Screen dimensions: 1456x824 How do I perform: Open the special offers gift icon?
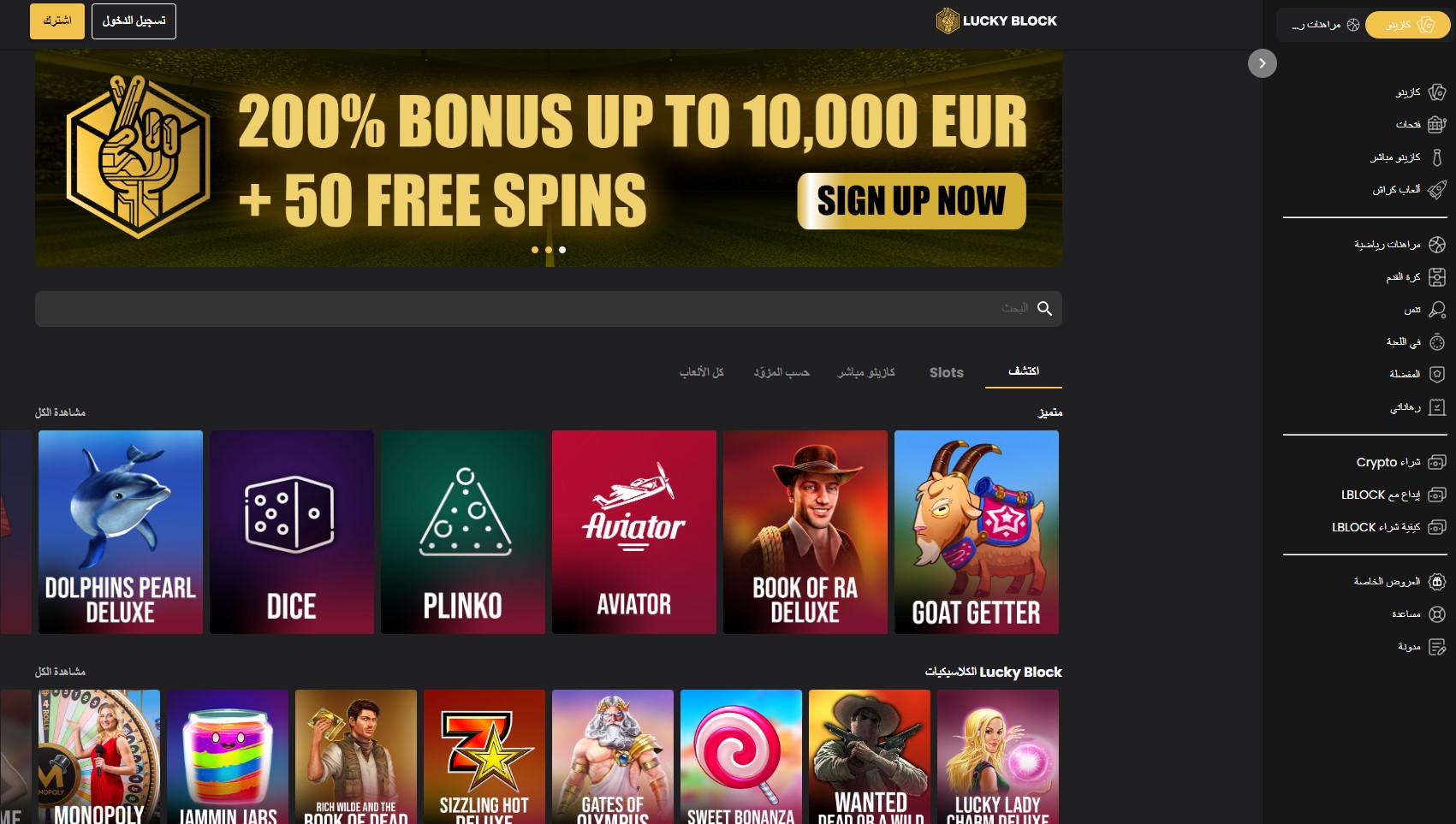click(1437, 582)
